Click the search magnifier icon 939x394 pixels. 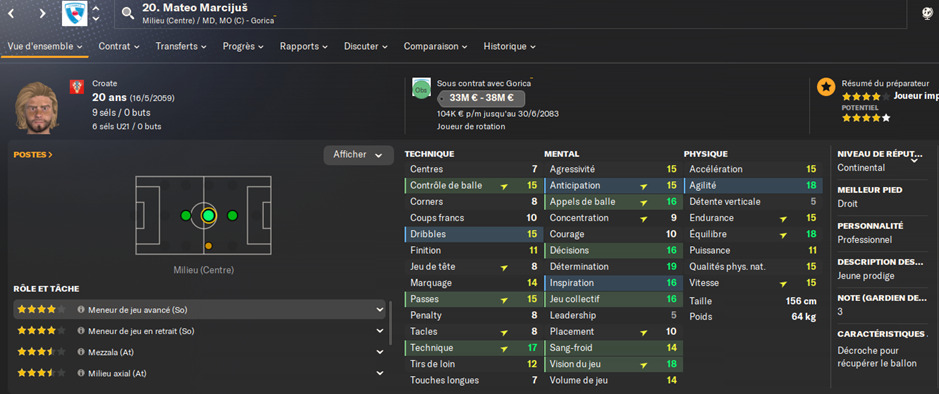(128, 13)
